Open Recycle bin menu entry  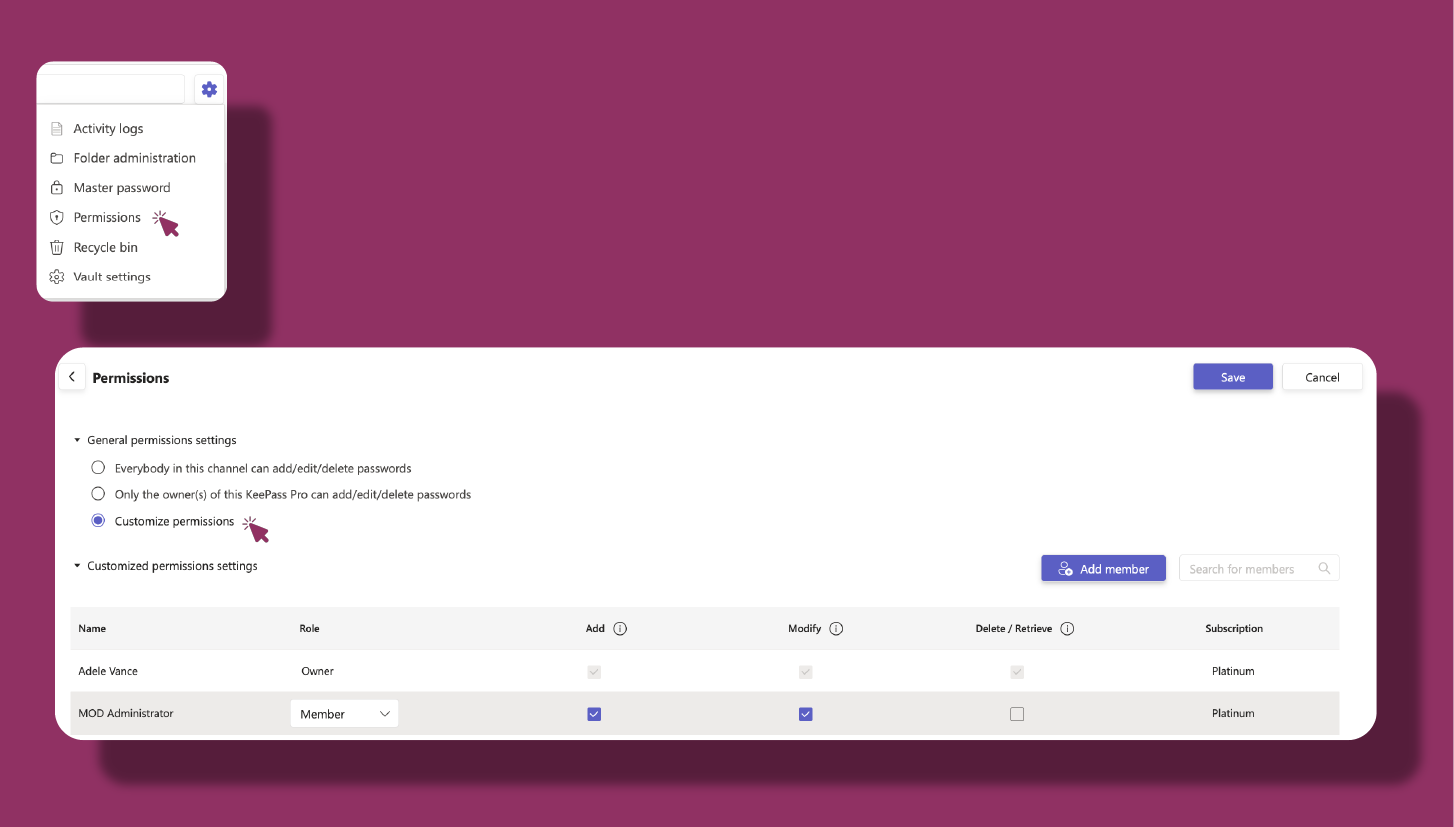click(x=105, y=247)
